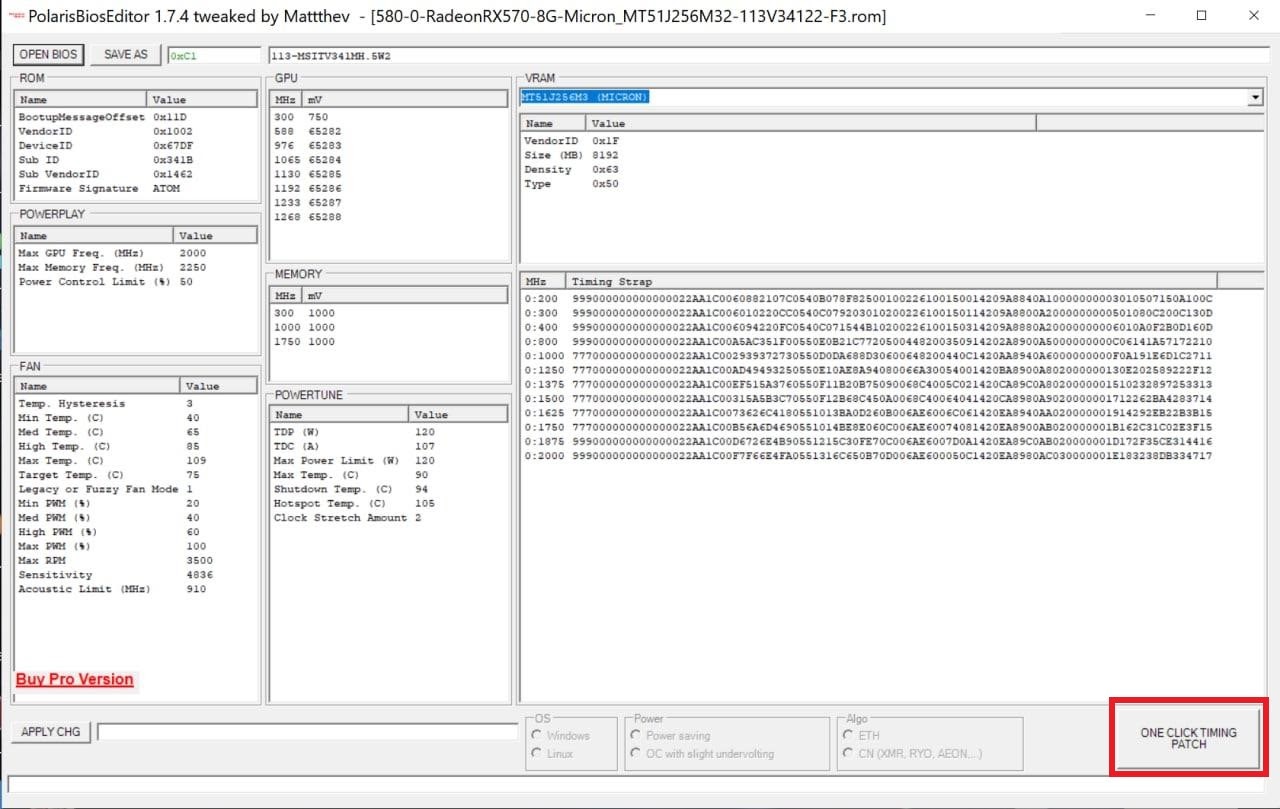The image size is (1280, 809).
Task: Open the Buy Pro Version link
Action: (x=75, y=680)
